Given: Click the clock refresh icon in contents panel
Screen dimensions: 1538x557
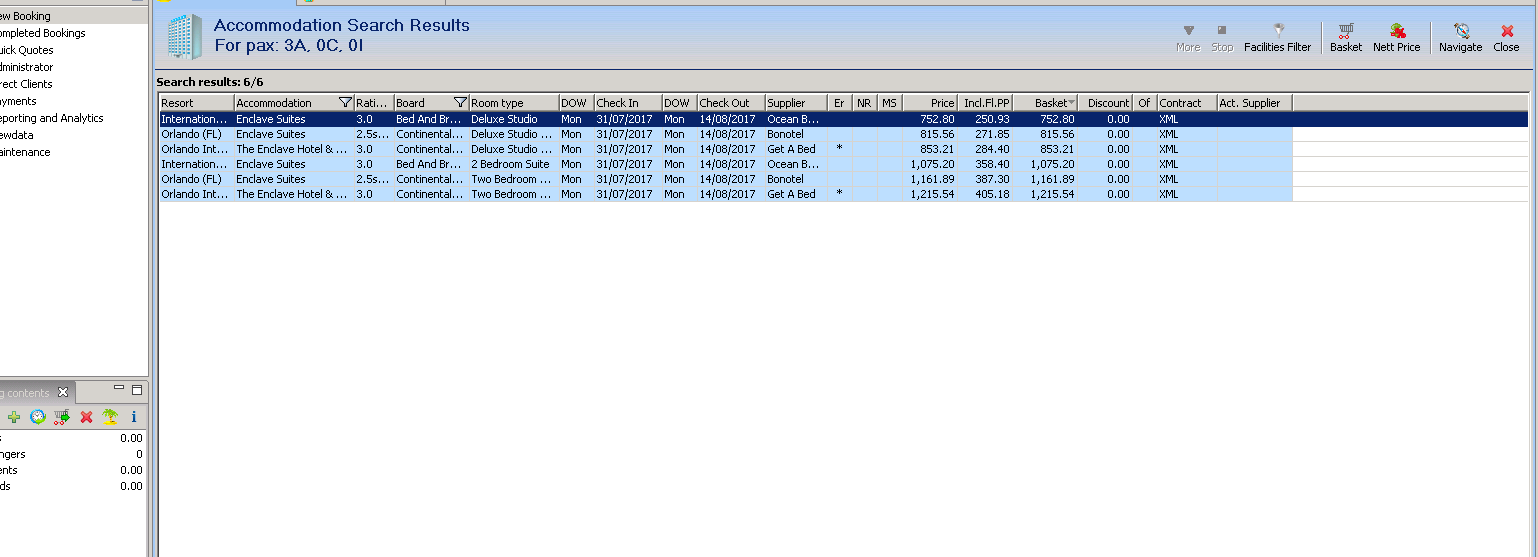Looking at the screenshot, I should coord(38,417).
